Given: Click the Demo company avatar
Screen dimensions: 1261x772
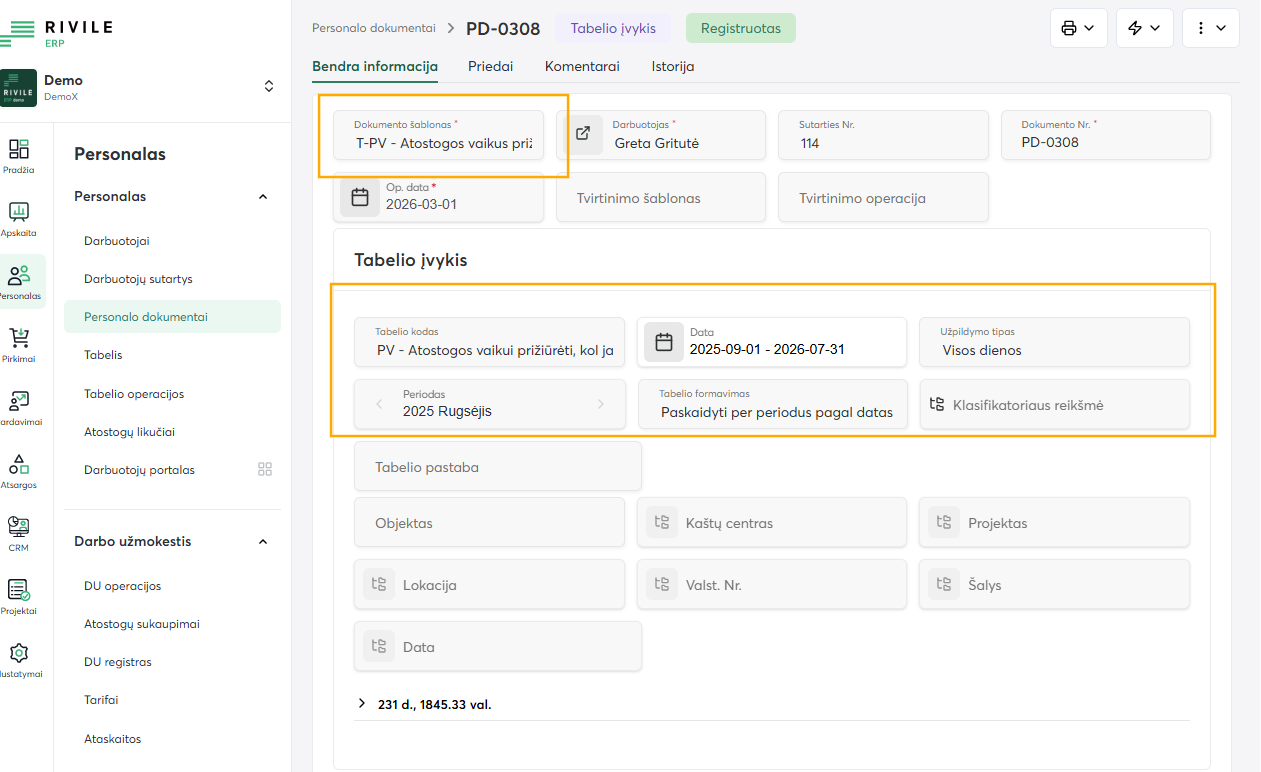Looking at the screenshot, I should click(x=19, y=88).
